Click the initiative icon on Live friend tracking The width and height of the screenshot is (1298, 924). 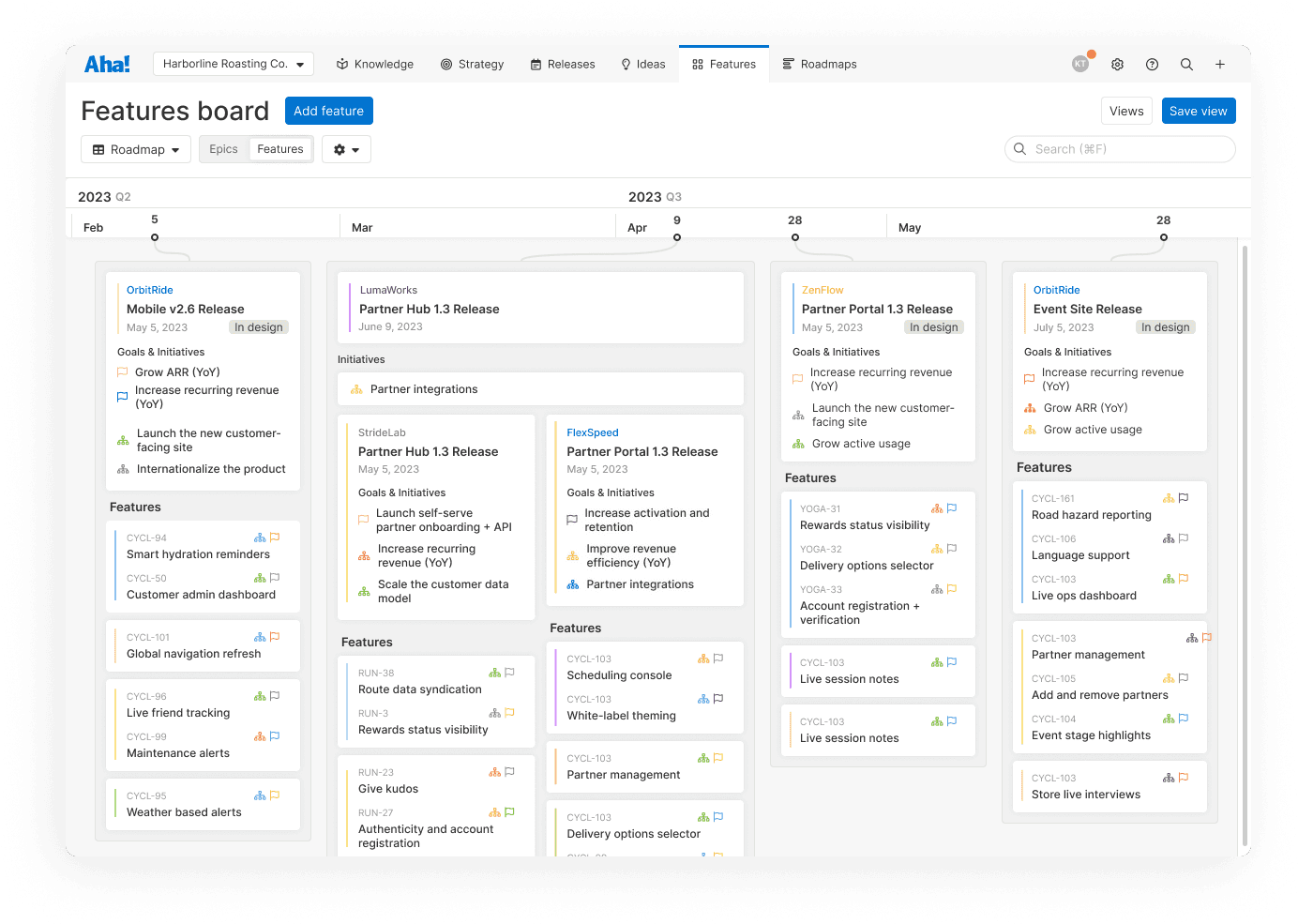click(260, 696)
